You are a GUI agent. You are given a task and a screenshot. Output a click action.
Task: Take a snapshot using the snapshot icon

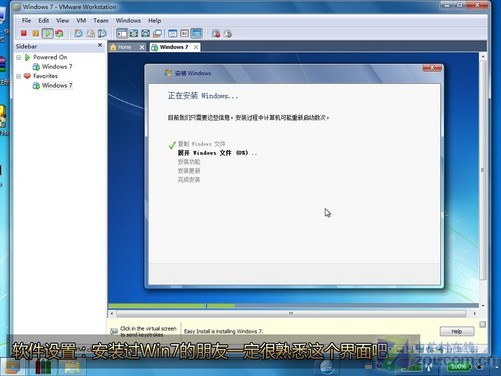(78, 33)
